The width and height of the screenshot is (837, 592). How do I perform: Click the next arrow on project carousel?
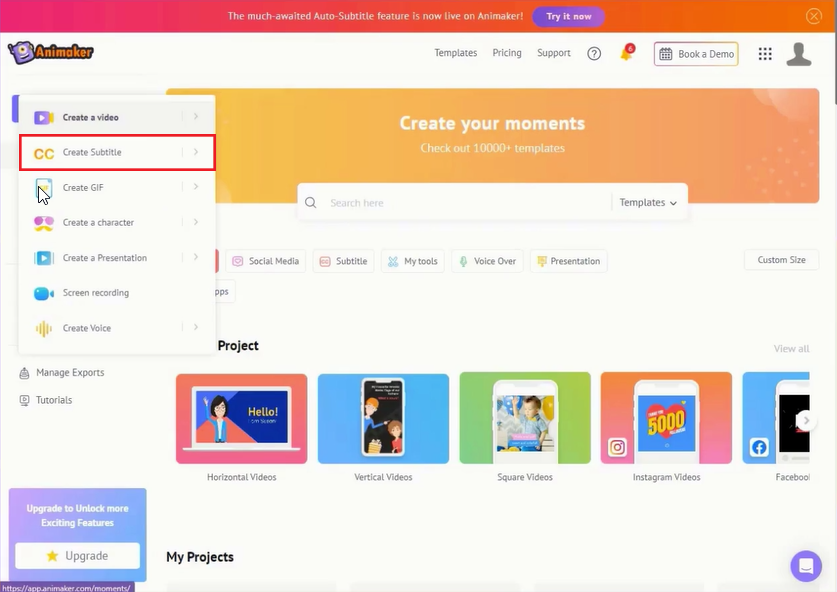tap(807, 421)
